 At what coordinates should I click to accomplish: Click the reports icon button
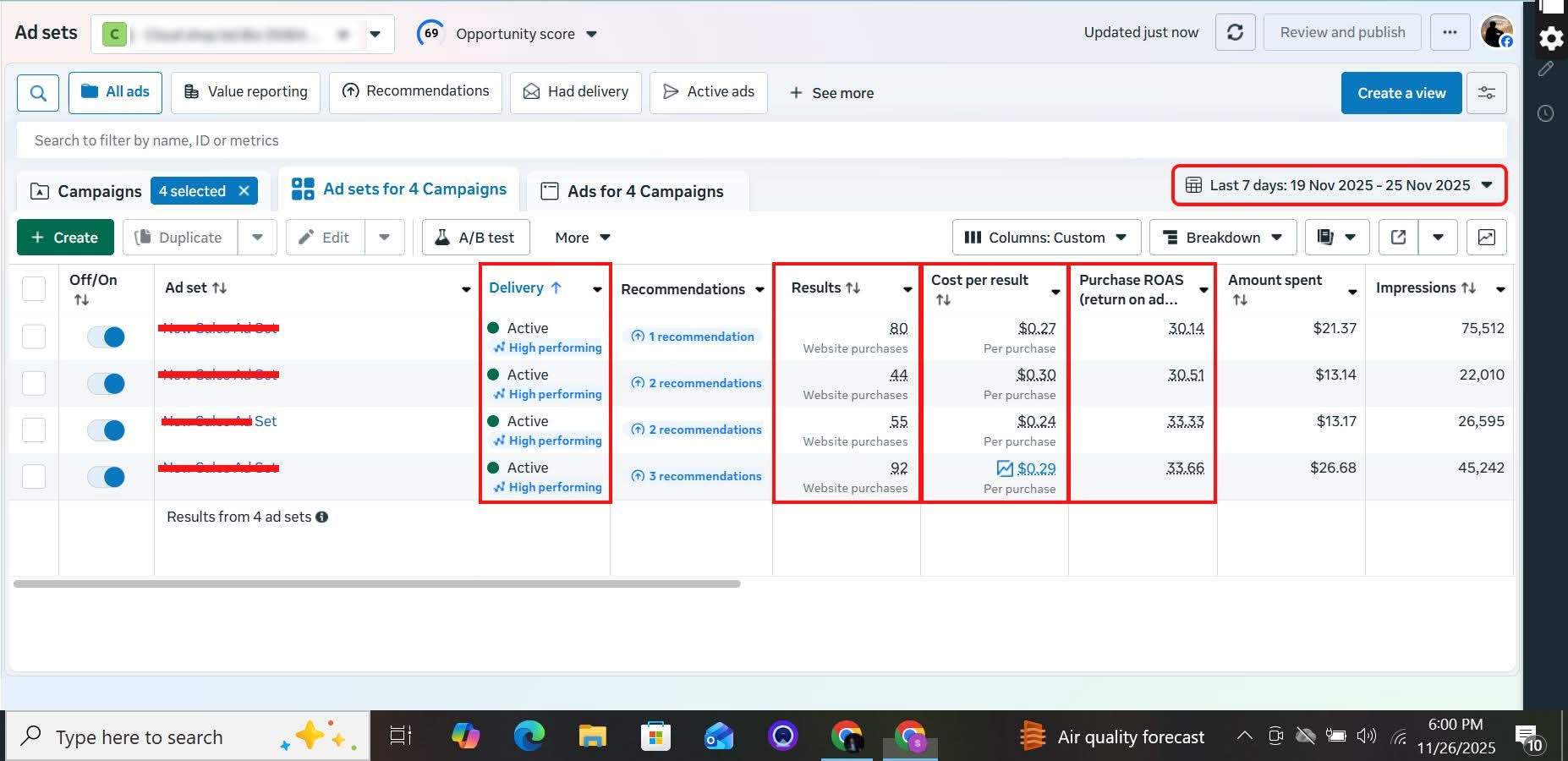[1326, 238]
